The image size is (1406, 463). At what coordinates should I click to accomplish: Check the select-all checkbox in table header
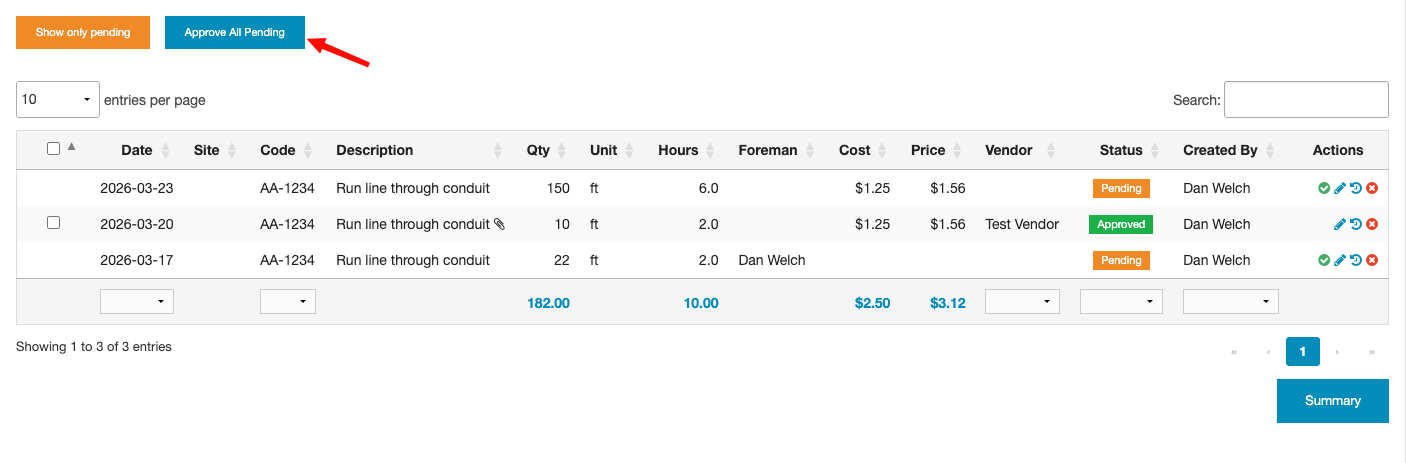click(54, 149)
